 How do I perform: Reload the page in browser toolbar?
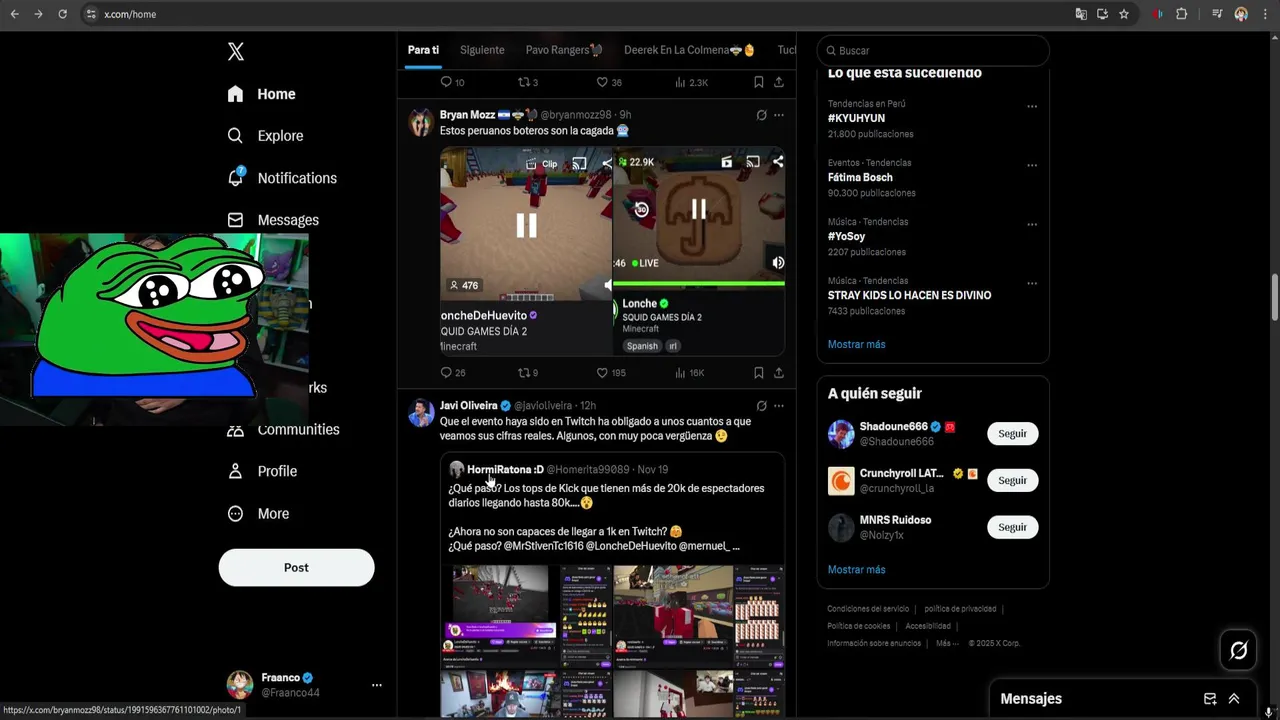(x=62, y=14)
